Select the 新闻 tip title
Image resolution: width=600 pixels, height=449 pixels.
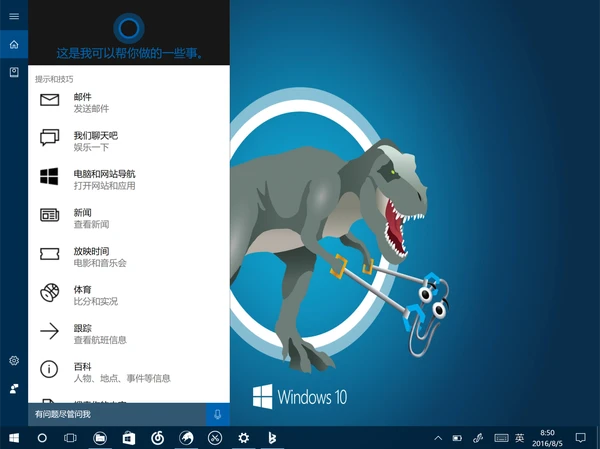[82, 213]
